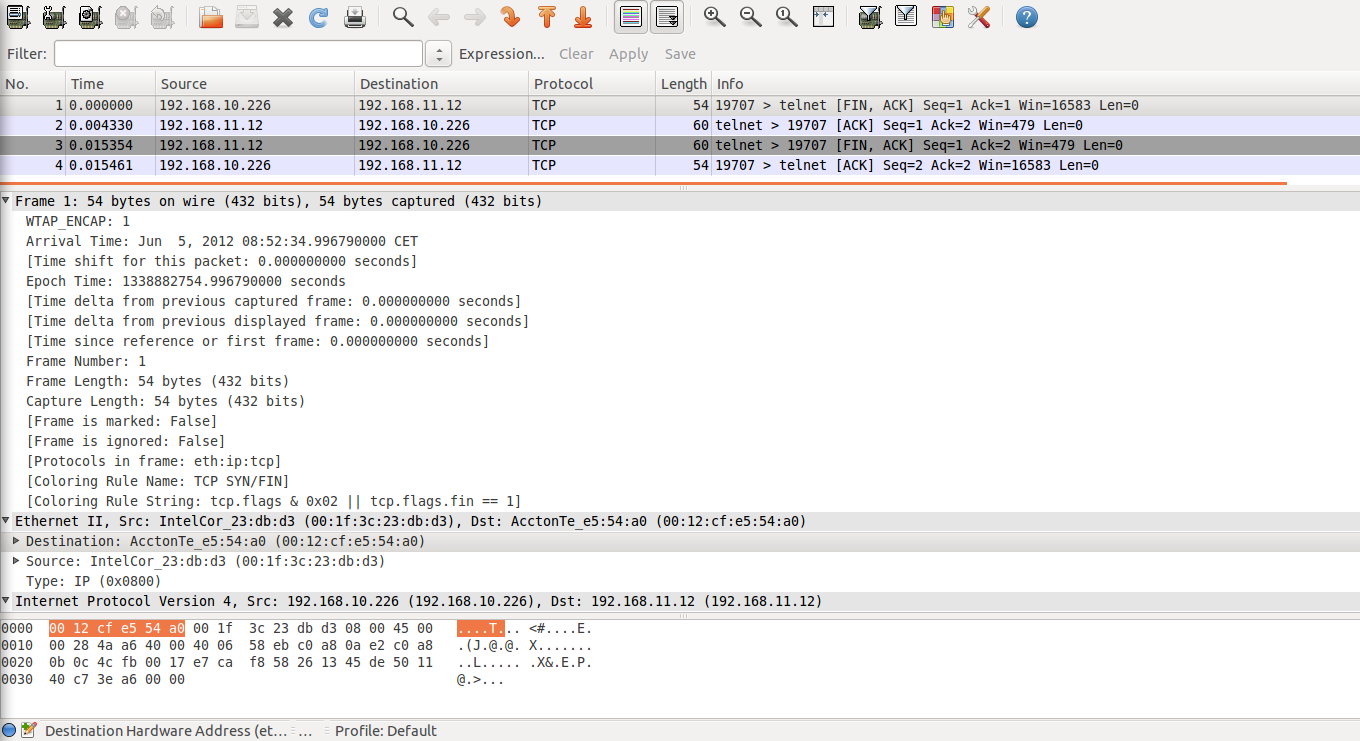Start a new live capture icon
1360x741 pixels.
[x=90, y=17]
